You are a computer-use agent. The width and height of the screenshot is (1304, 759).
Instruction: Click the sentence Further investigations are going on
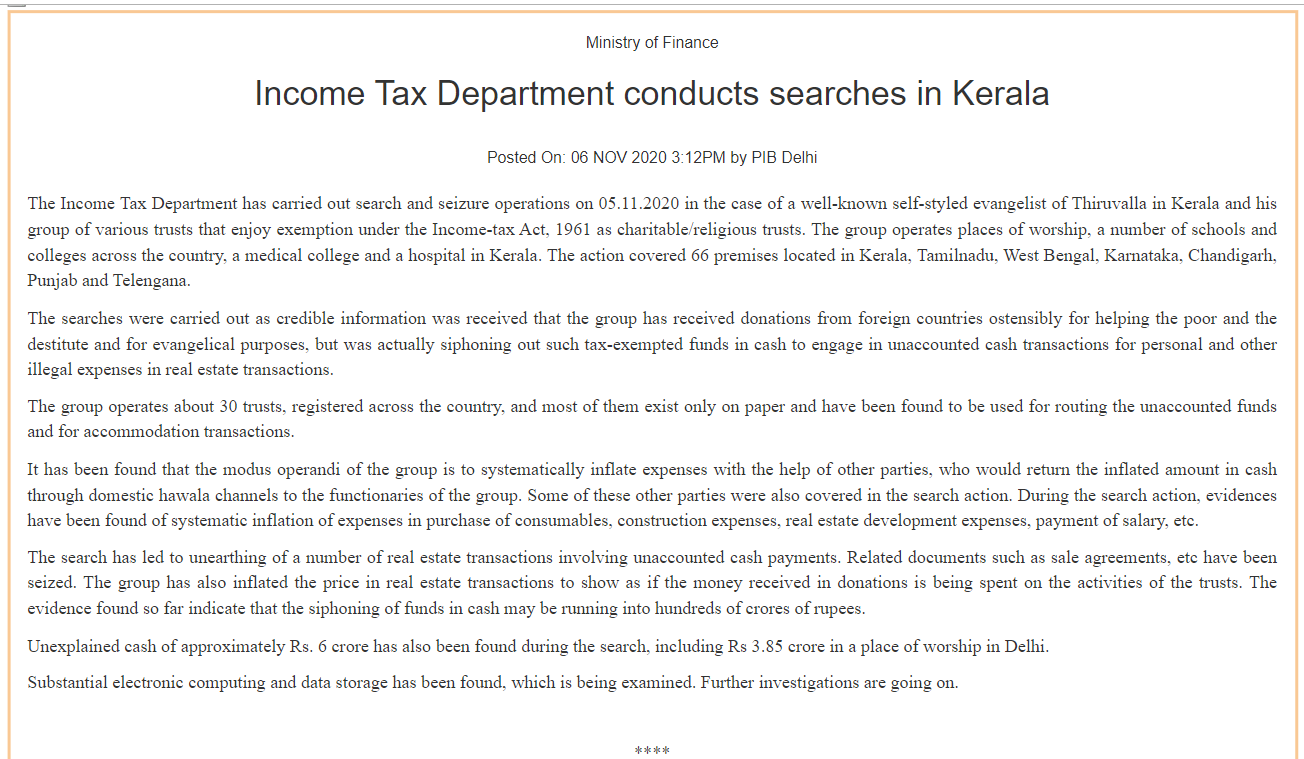829,683
